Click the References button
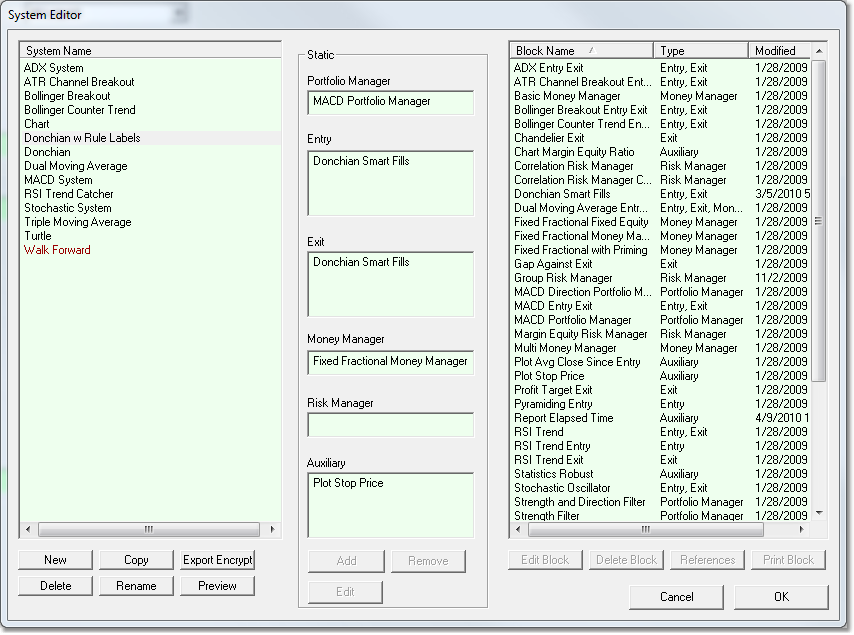 (707, 560)
